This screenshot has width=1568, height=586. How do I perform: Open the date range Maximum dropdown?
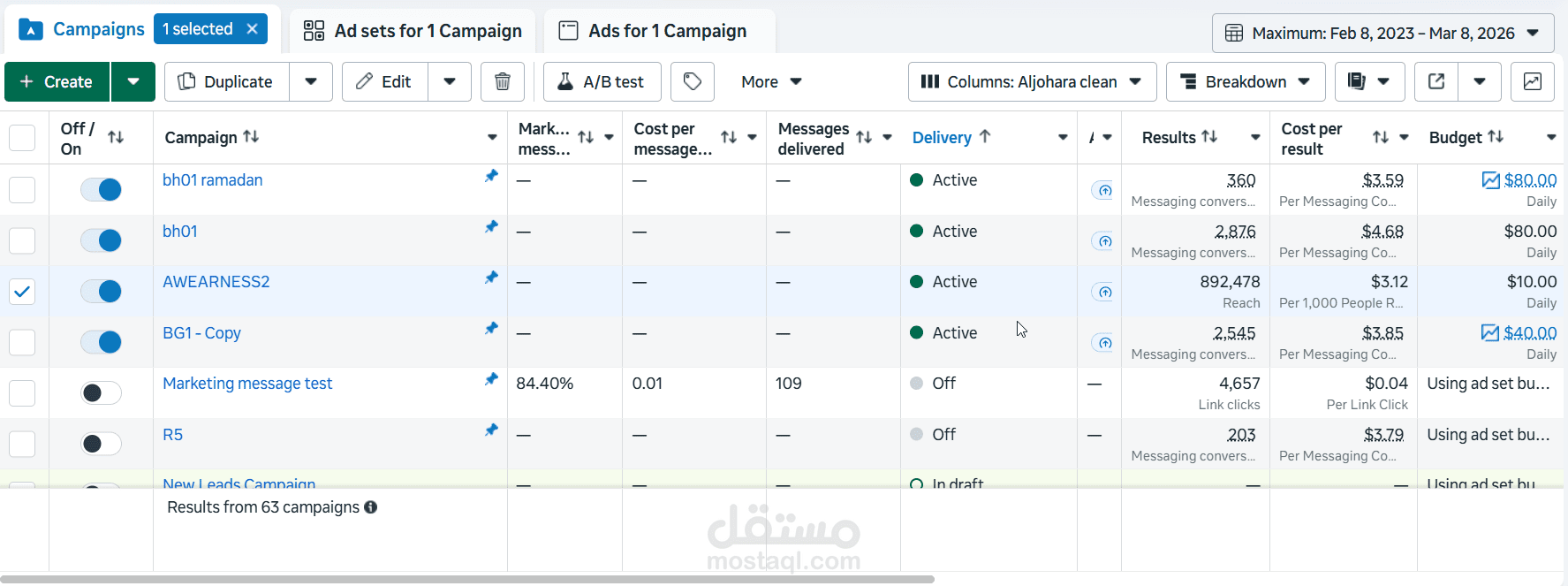1382,34
